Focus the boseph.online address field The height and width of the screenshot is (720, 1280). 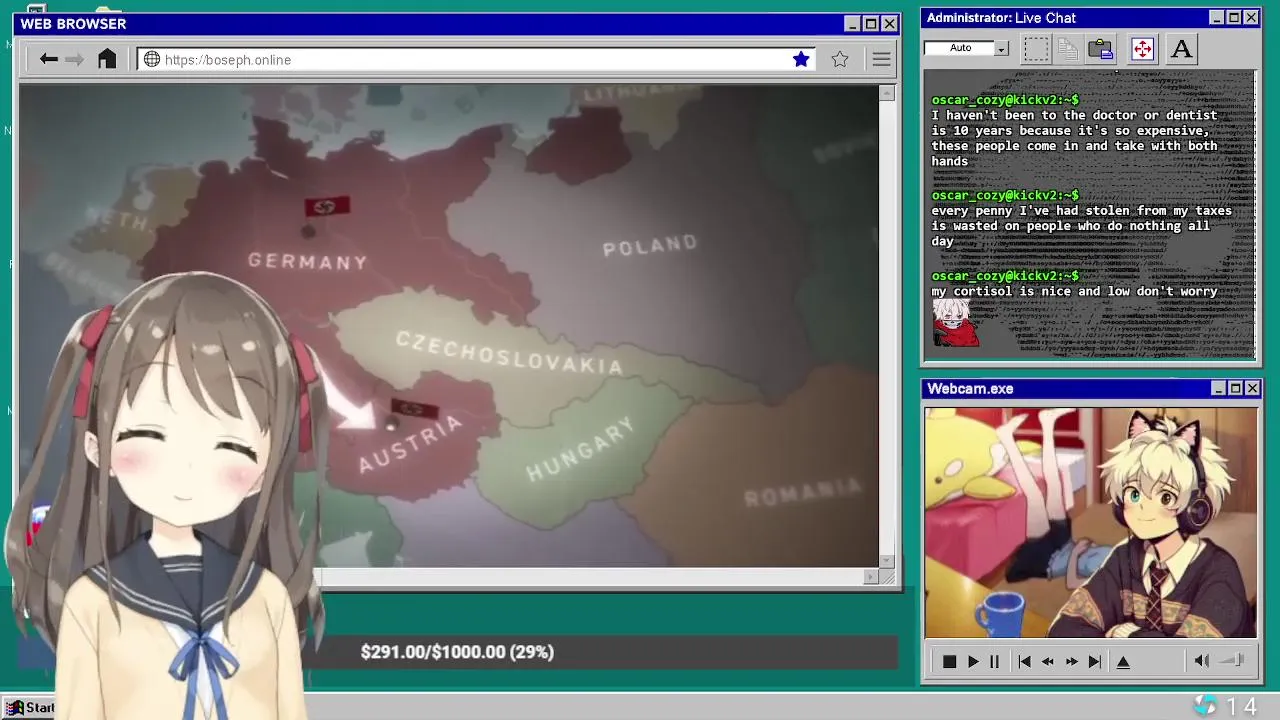[475, 59]
